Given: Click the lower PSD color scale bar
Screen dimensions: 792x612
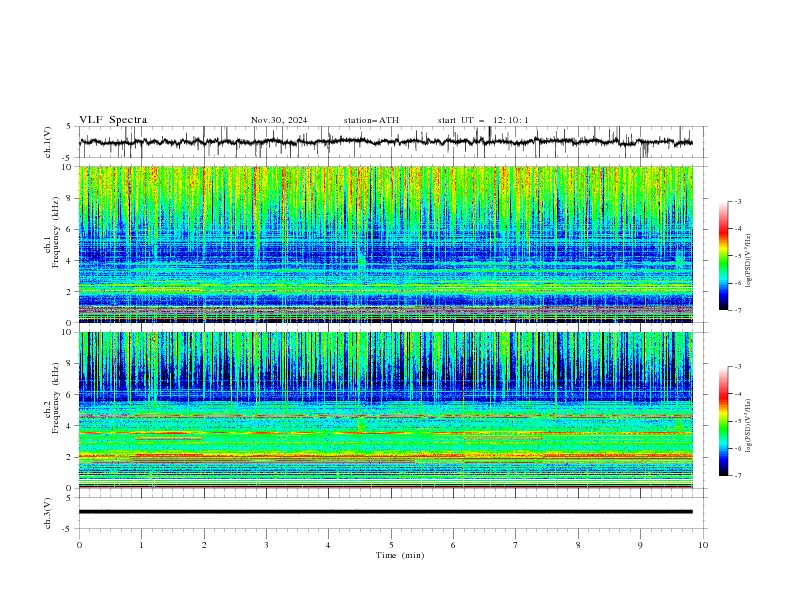Looking at the screenshot, I should (723, 421).
